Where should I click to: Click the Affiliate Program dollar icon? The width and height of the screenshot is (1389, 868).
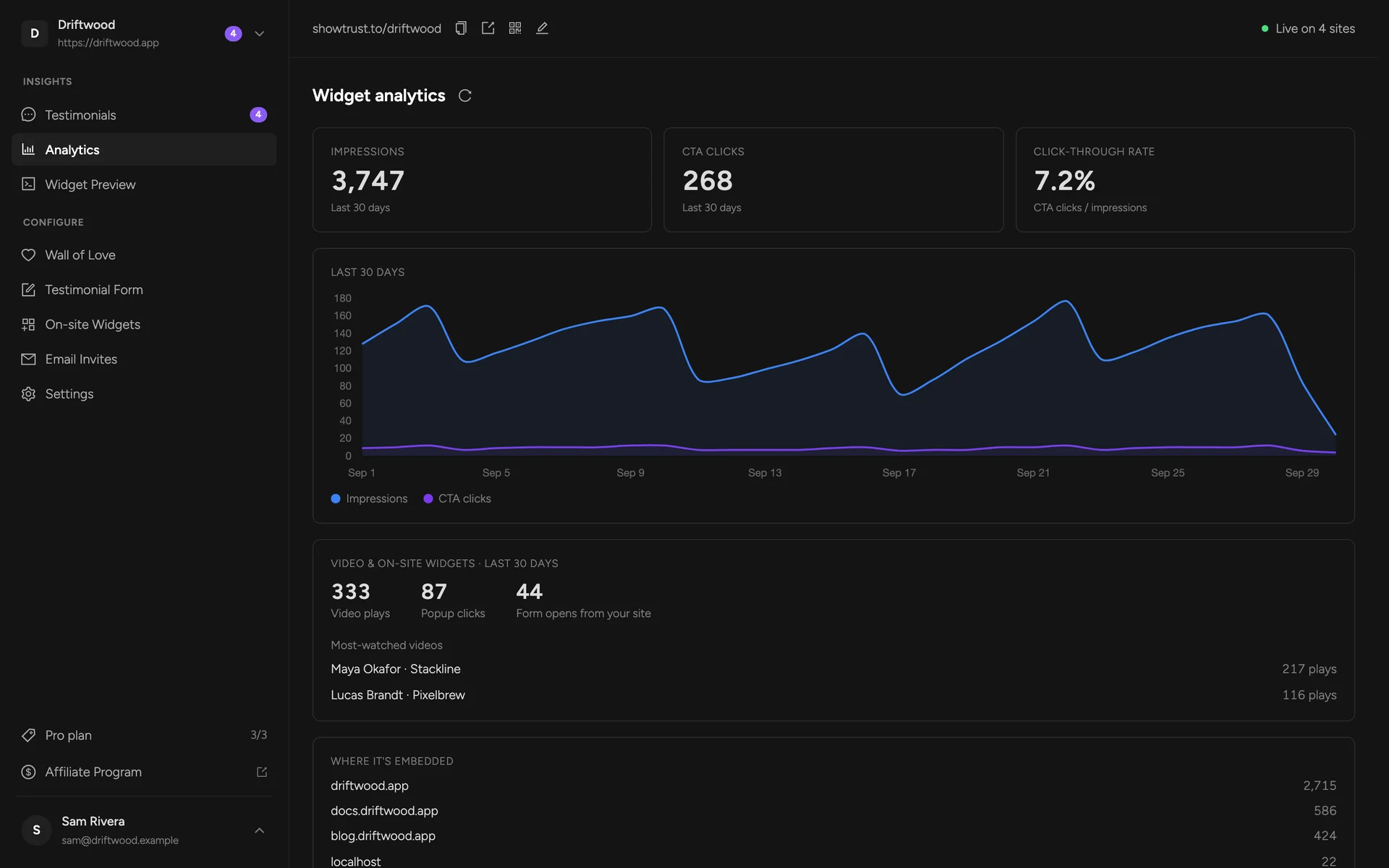[28, 772]
